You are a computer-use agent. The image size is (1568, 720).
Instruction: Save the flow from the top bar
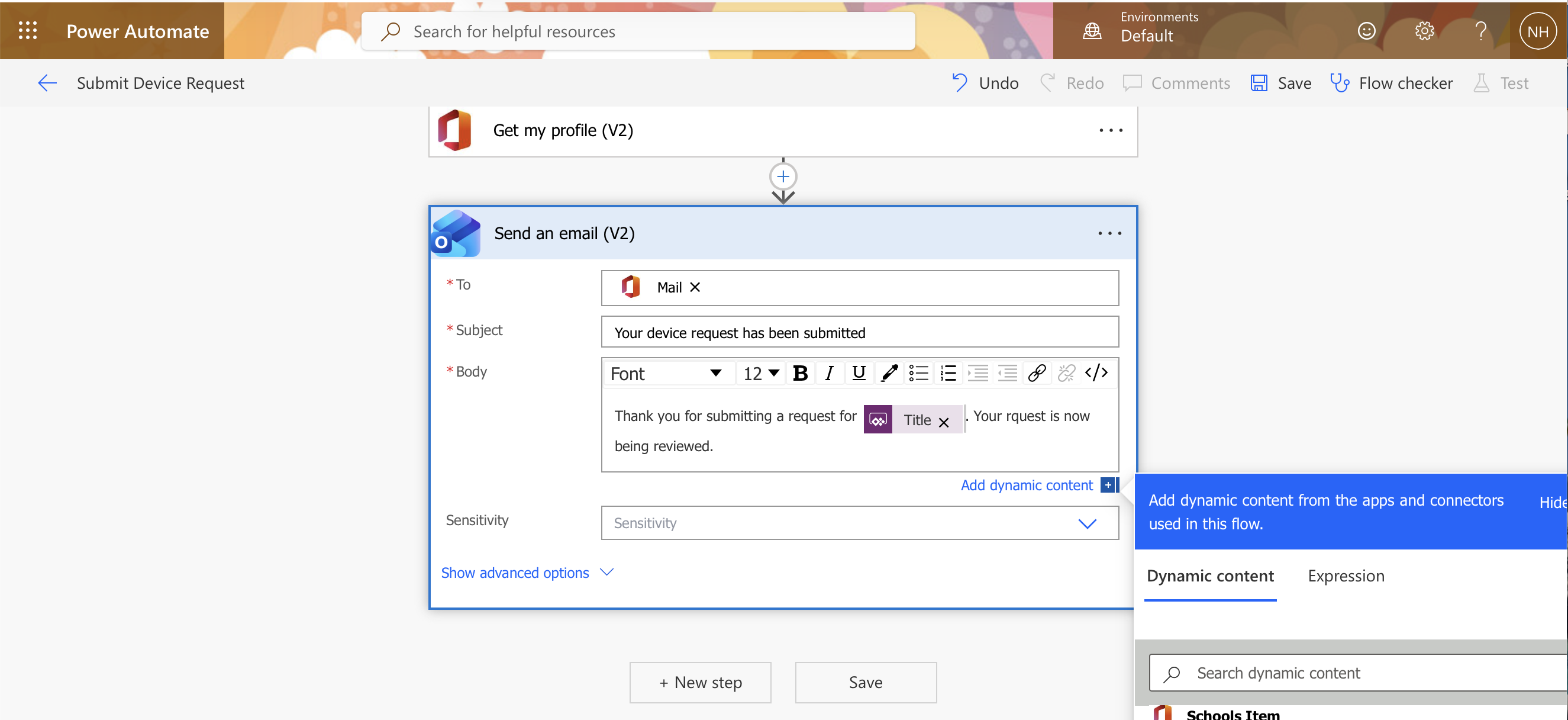click(1280, 83)
